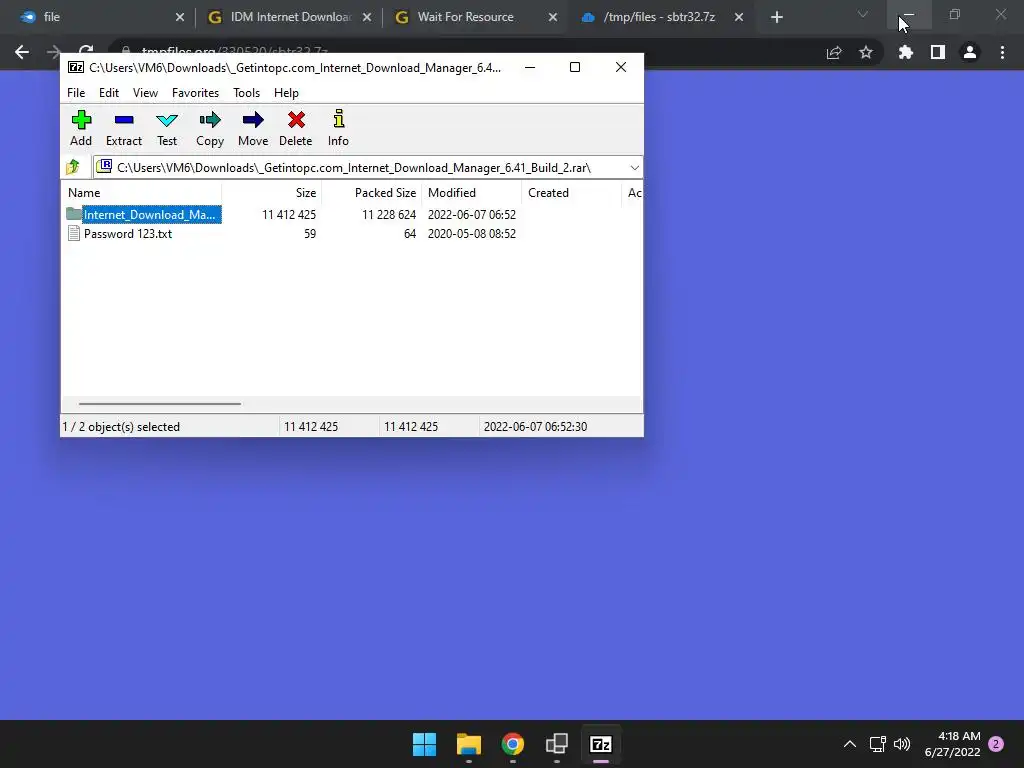
Task: Click the size value 59 cell
Action: [x=310, y=234]
